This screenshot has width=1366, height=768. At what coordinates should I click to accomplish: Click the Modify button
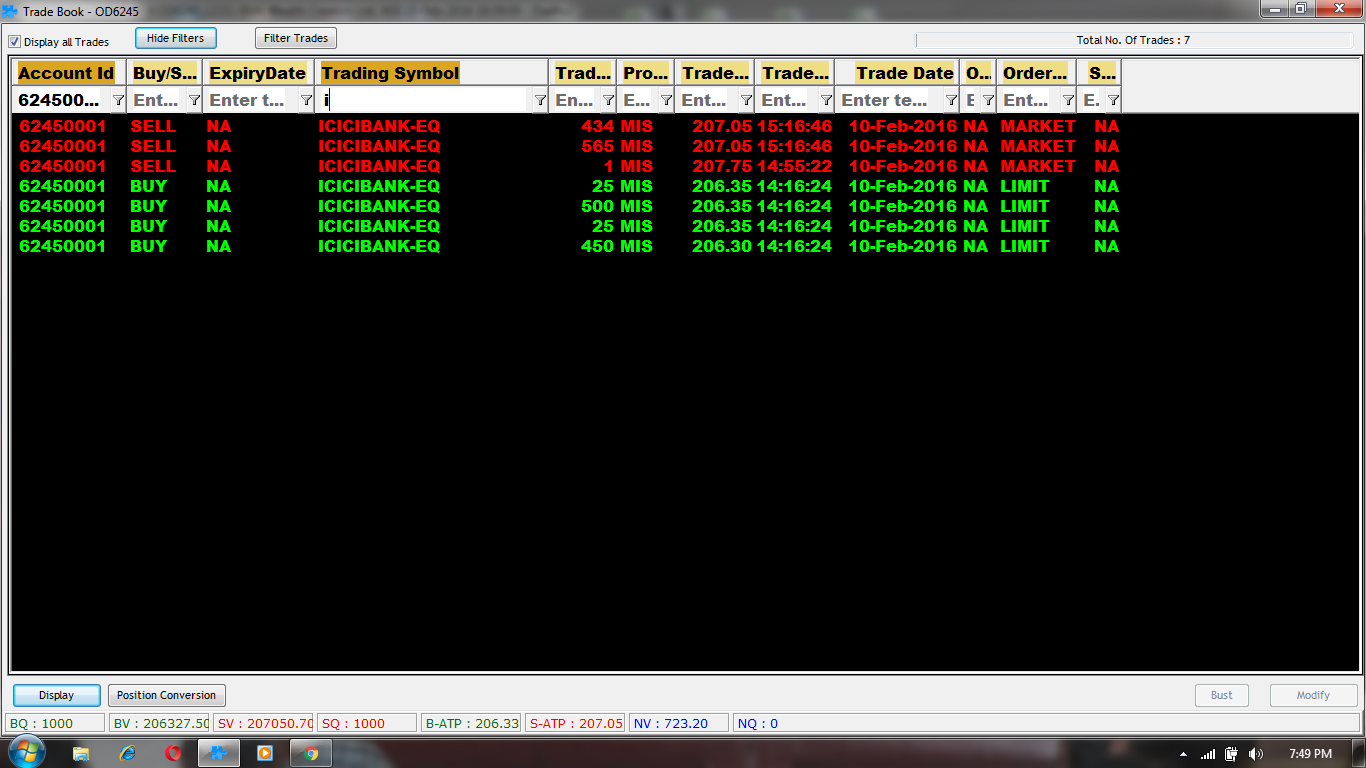click(1313, 695)
